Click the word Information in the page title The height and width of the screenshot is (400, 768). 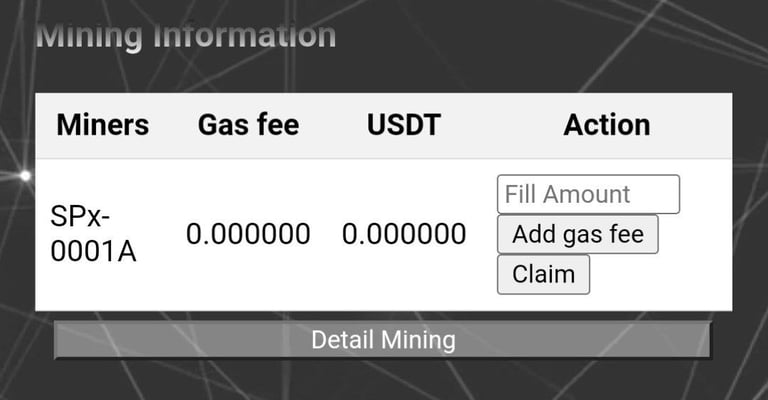pos(245,35)
